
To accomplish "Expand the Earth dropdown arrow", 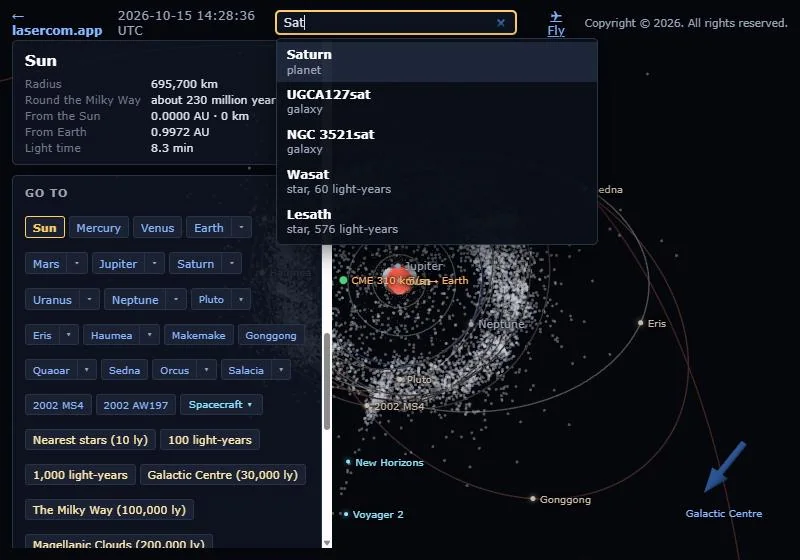I will click(241, 227).
